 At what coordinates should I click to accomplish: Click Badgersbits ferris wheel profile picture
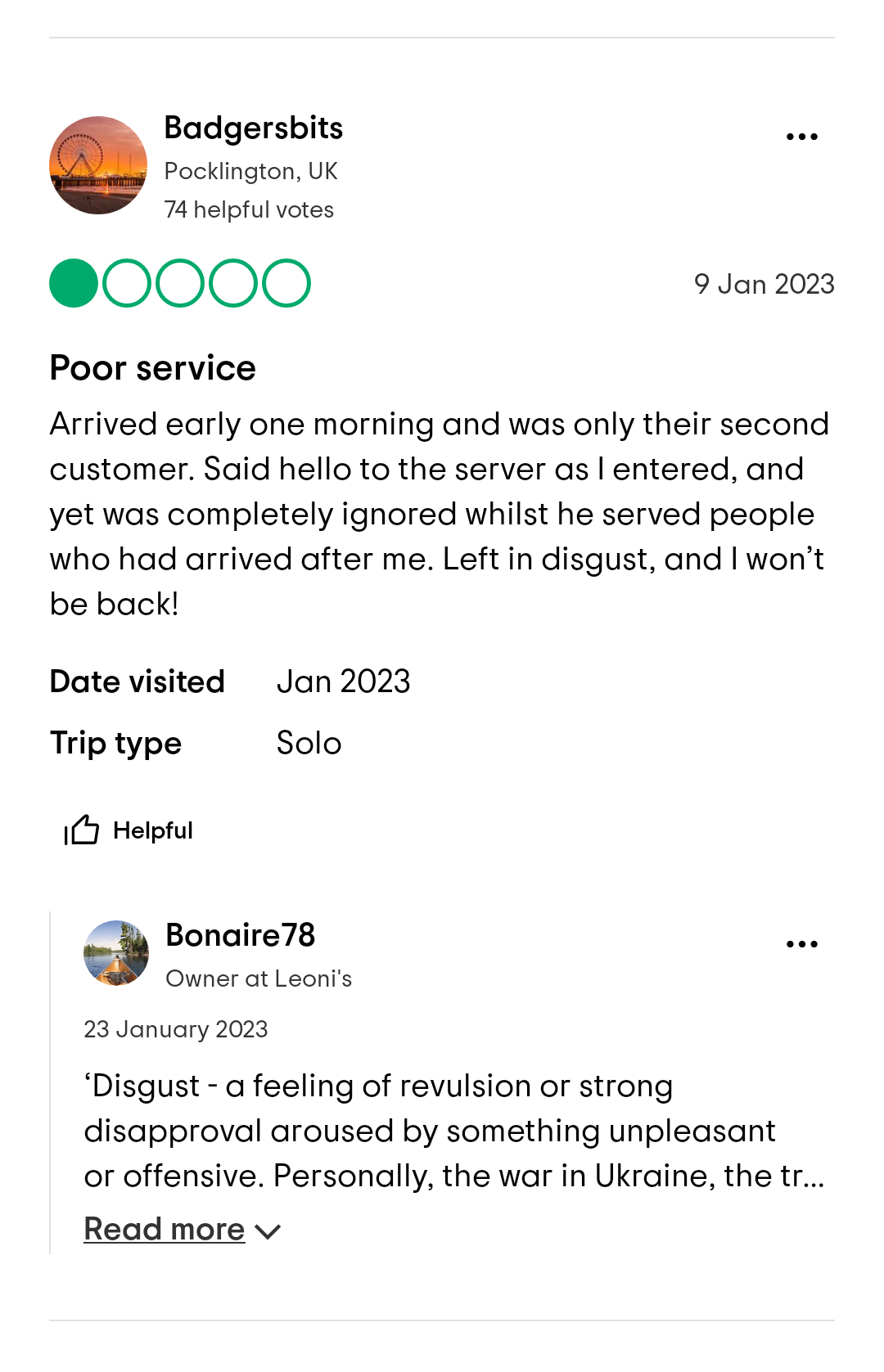pos(98,165)
